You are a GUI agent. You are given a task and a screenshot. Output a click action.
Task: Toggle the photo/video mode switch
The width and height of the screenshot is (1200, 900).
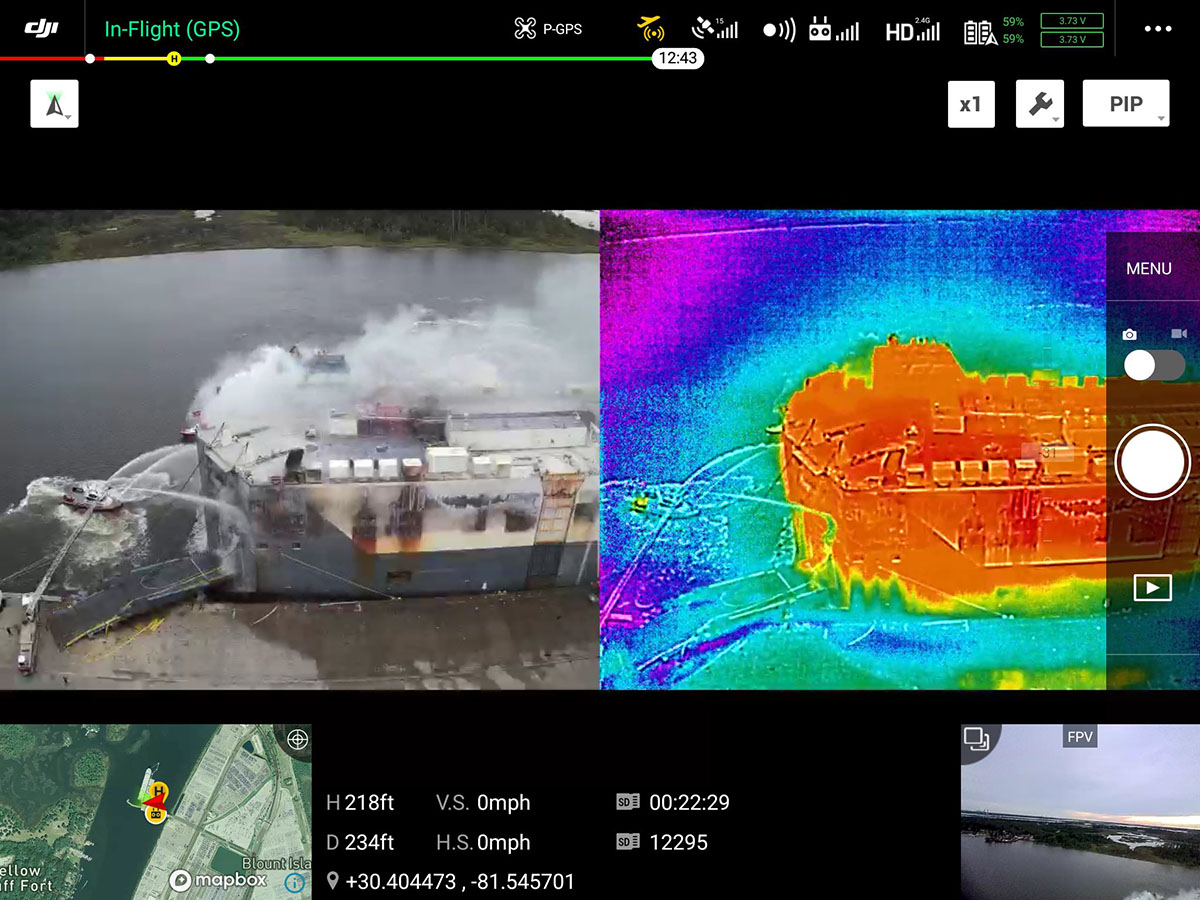tap(1154, 365)
